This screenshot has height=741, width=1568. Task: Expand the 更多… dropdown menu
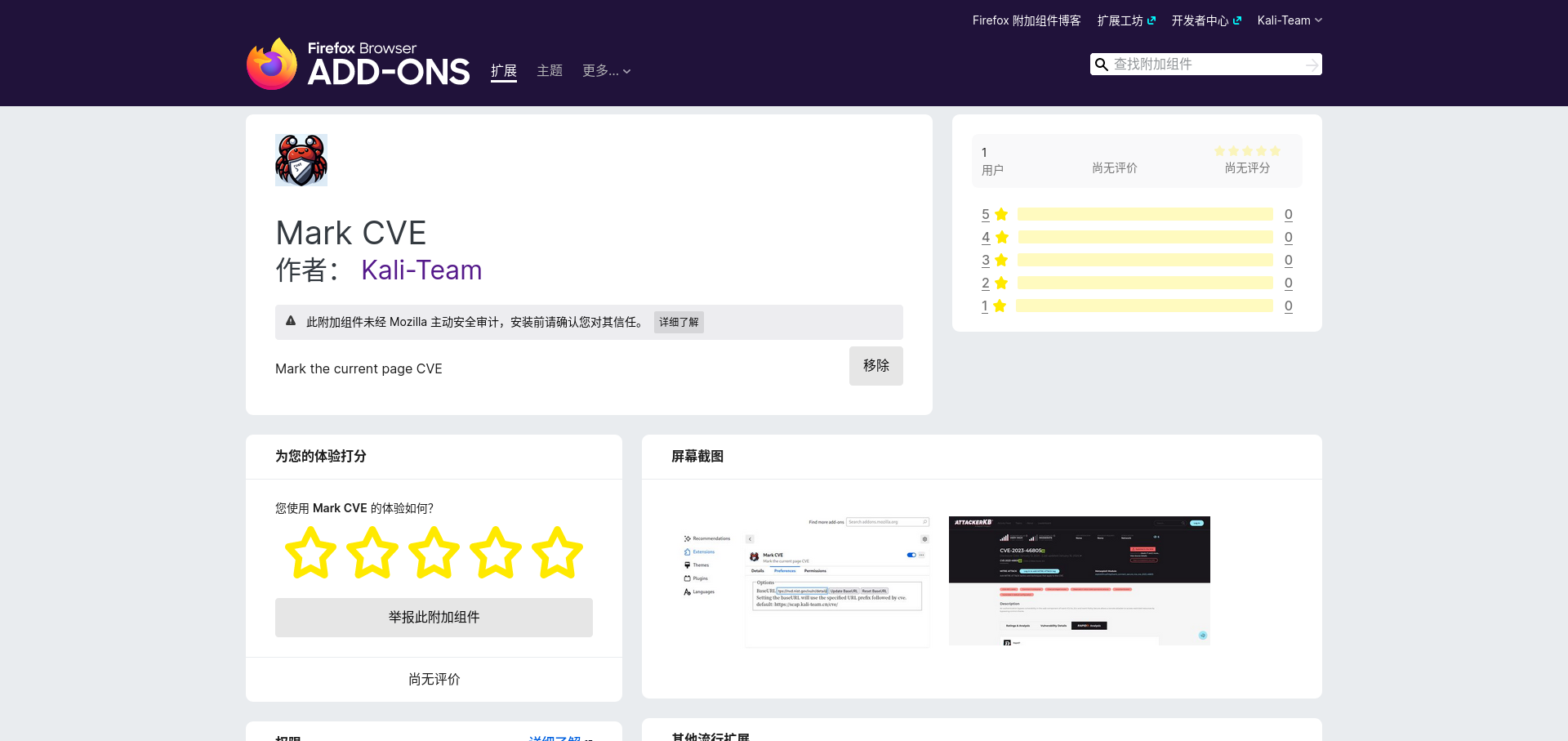click(606, 71)
